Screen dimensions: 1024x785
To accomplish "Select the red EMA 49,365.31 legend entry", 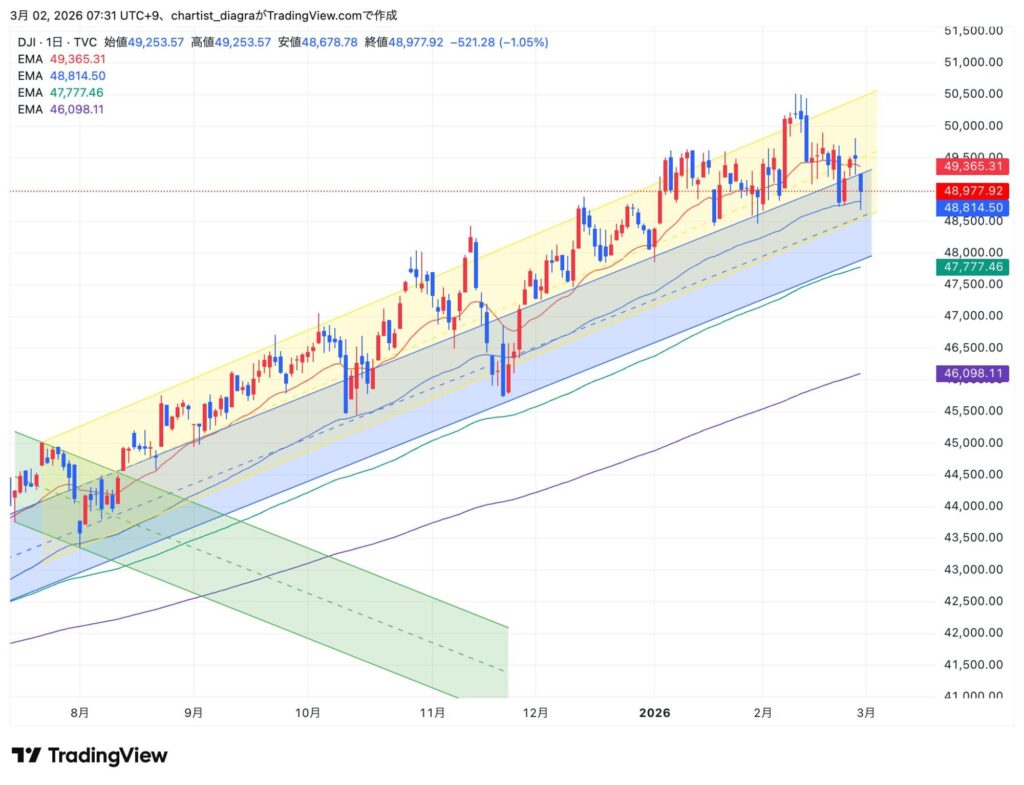I will (x=60, y=59).
